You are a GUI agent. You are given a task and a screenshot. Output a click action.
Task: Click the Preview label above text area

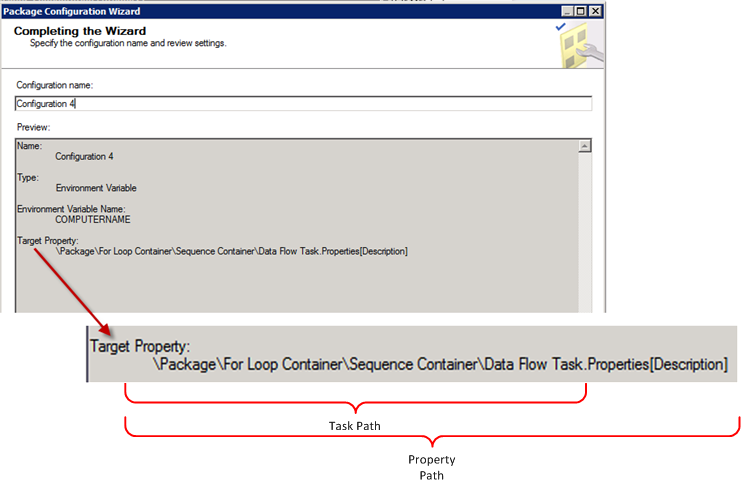33,127
